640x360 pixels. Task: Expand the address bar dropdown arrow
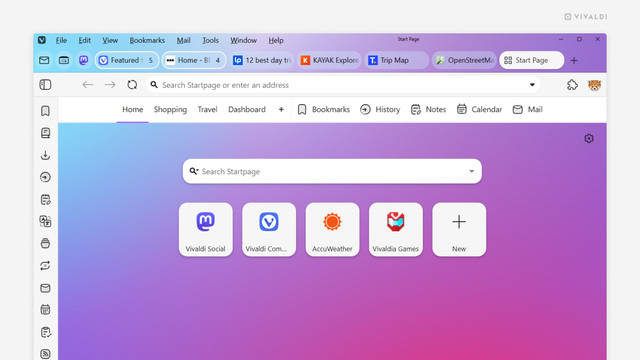click(532, 85)
